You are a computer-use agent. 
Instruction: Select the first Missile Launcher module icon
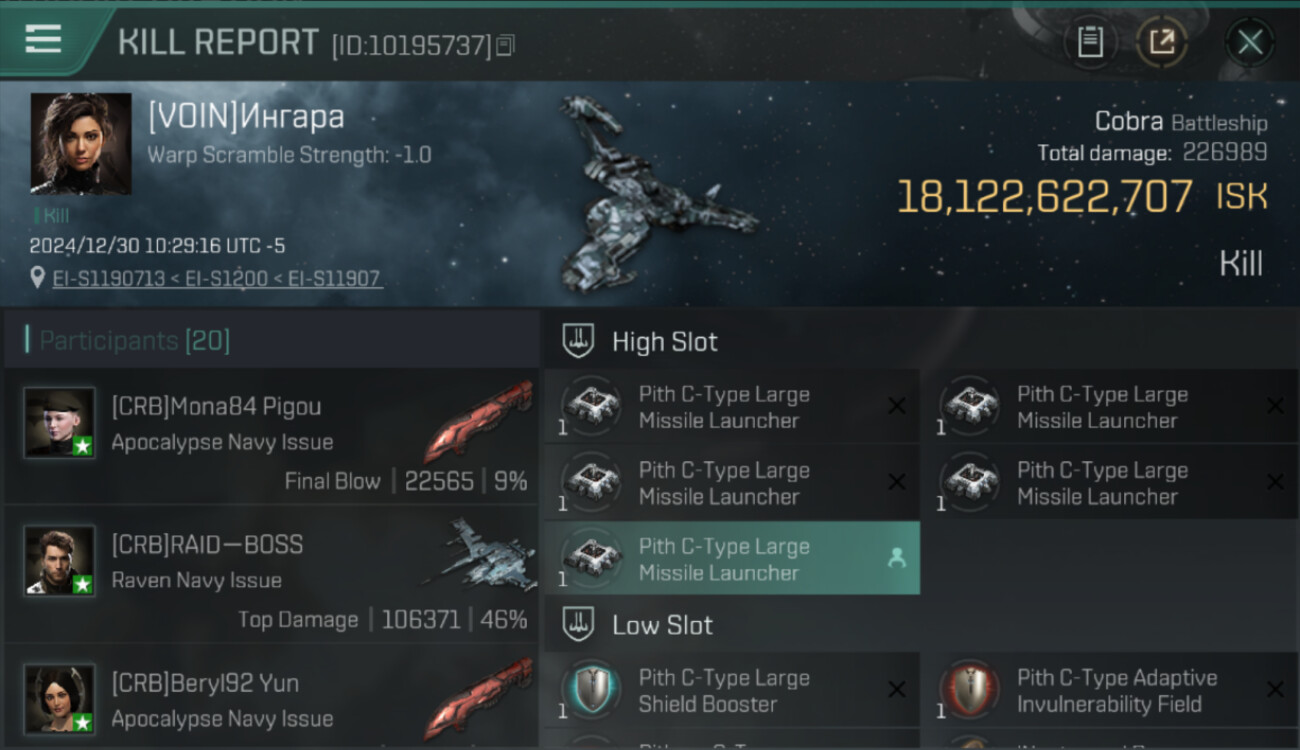[592, 407]
